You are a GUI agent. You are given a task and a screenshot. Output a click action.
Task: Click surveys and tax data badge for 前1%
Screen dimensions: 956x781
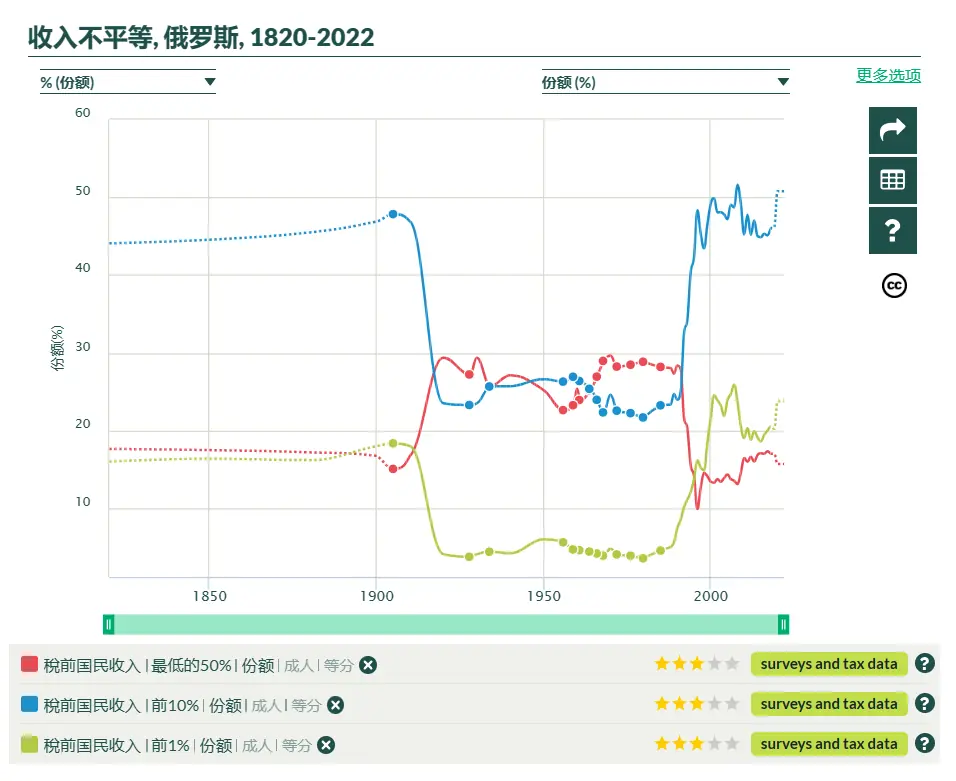point(829,744)
